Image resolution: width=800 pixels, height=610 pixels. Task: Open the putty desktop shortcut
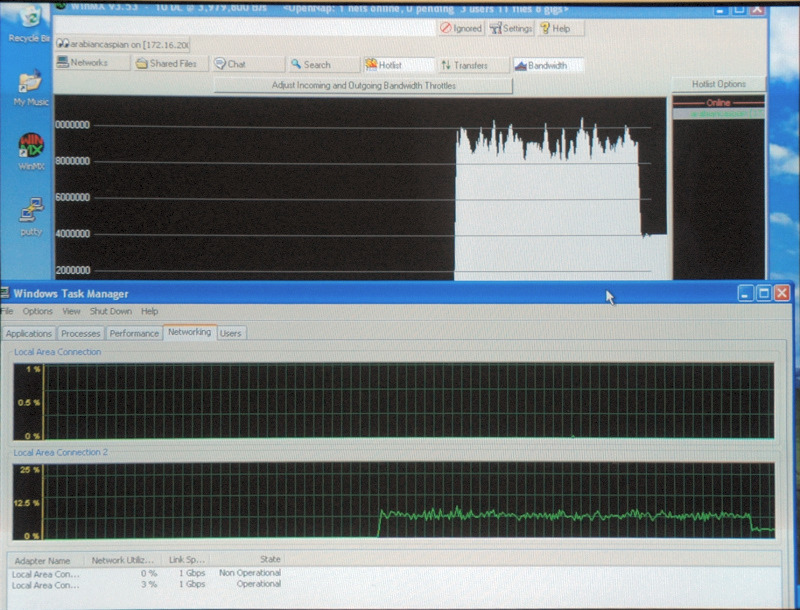(x=31, y=217)
